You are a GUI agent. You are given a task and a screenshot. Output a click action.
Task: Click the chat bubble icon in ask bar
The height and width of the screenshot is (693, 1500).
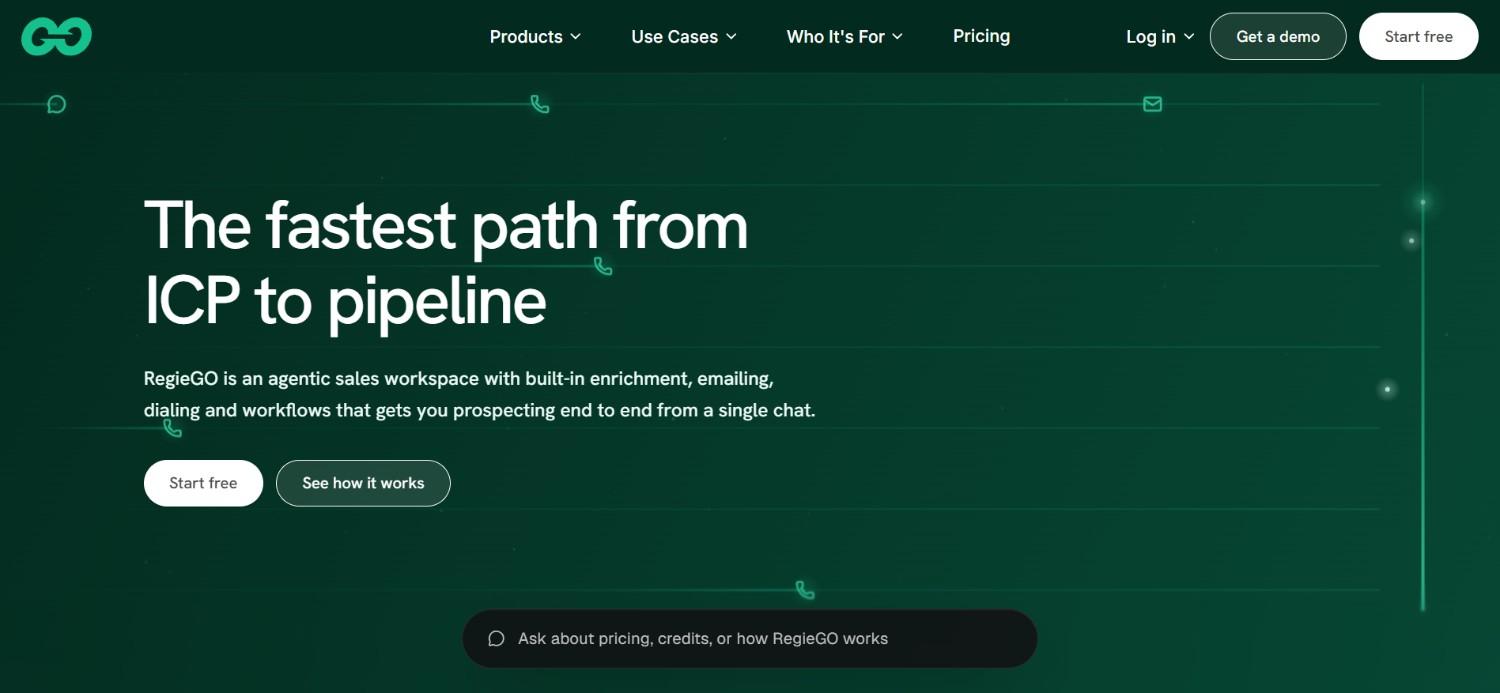pyautogui.click(x=496, y=639)
